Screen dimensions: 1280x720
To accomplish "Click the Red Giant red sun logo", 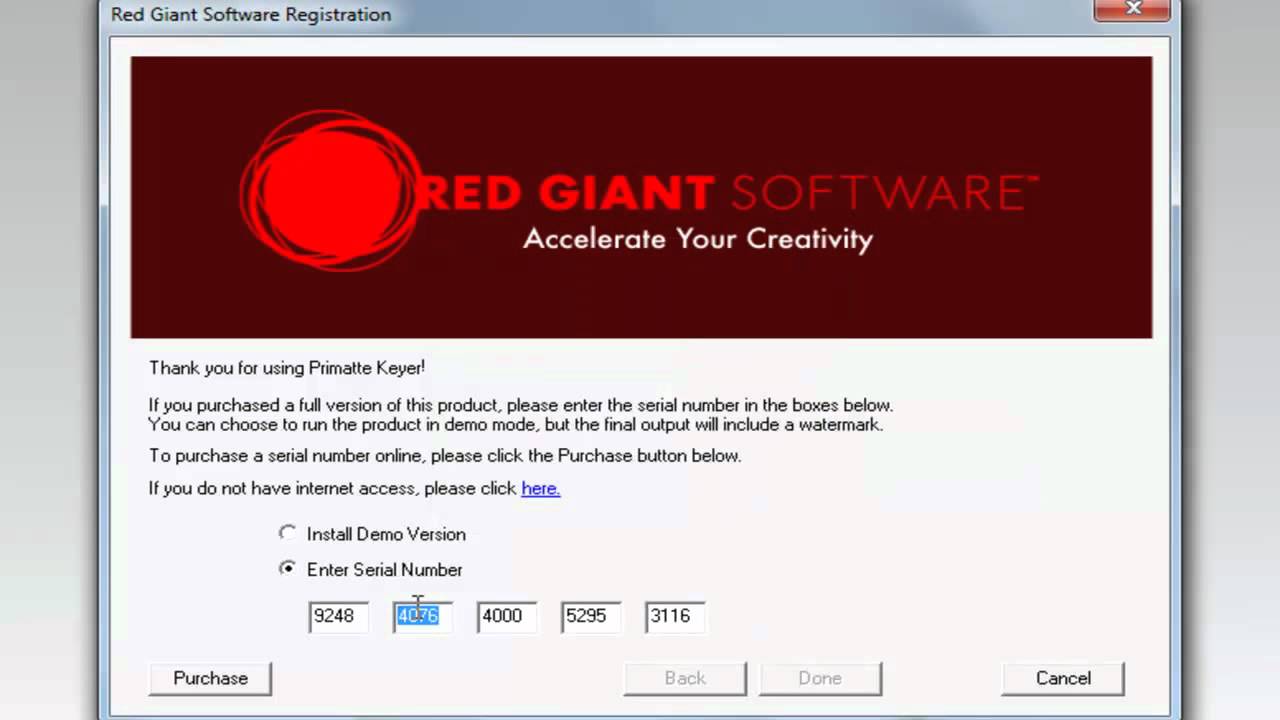I will pyautogui.click(x=330, y=190).
